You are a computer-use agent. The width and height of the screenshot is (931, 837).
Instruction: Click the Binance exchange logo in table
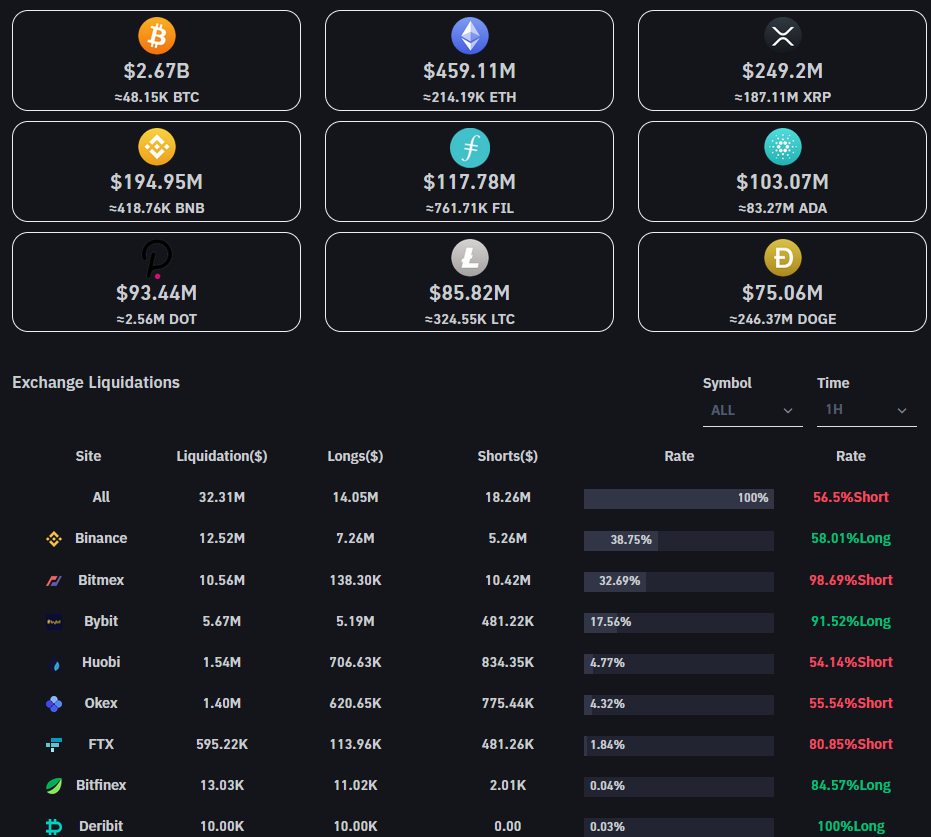coord(54,538)
